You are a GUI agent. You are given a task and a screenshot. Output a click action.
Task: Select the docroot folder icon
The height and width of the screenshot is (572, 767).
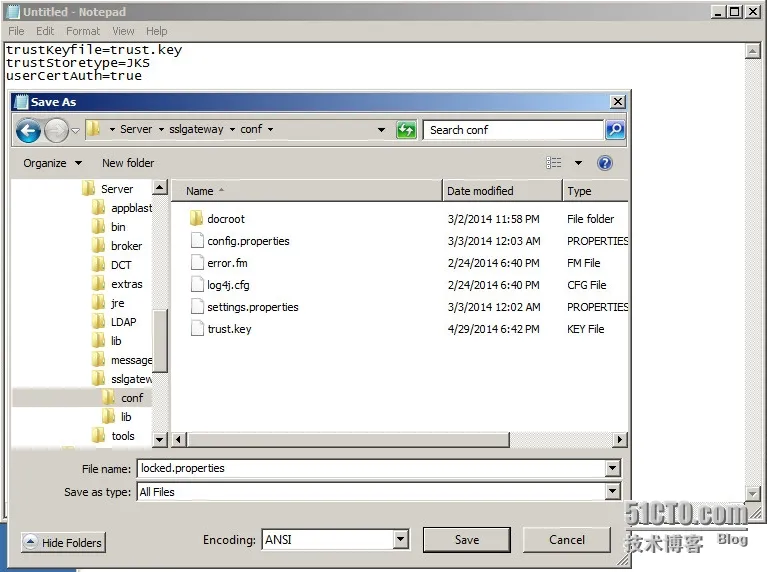pos(197,218)
